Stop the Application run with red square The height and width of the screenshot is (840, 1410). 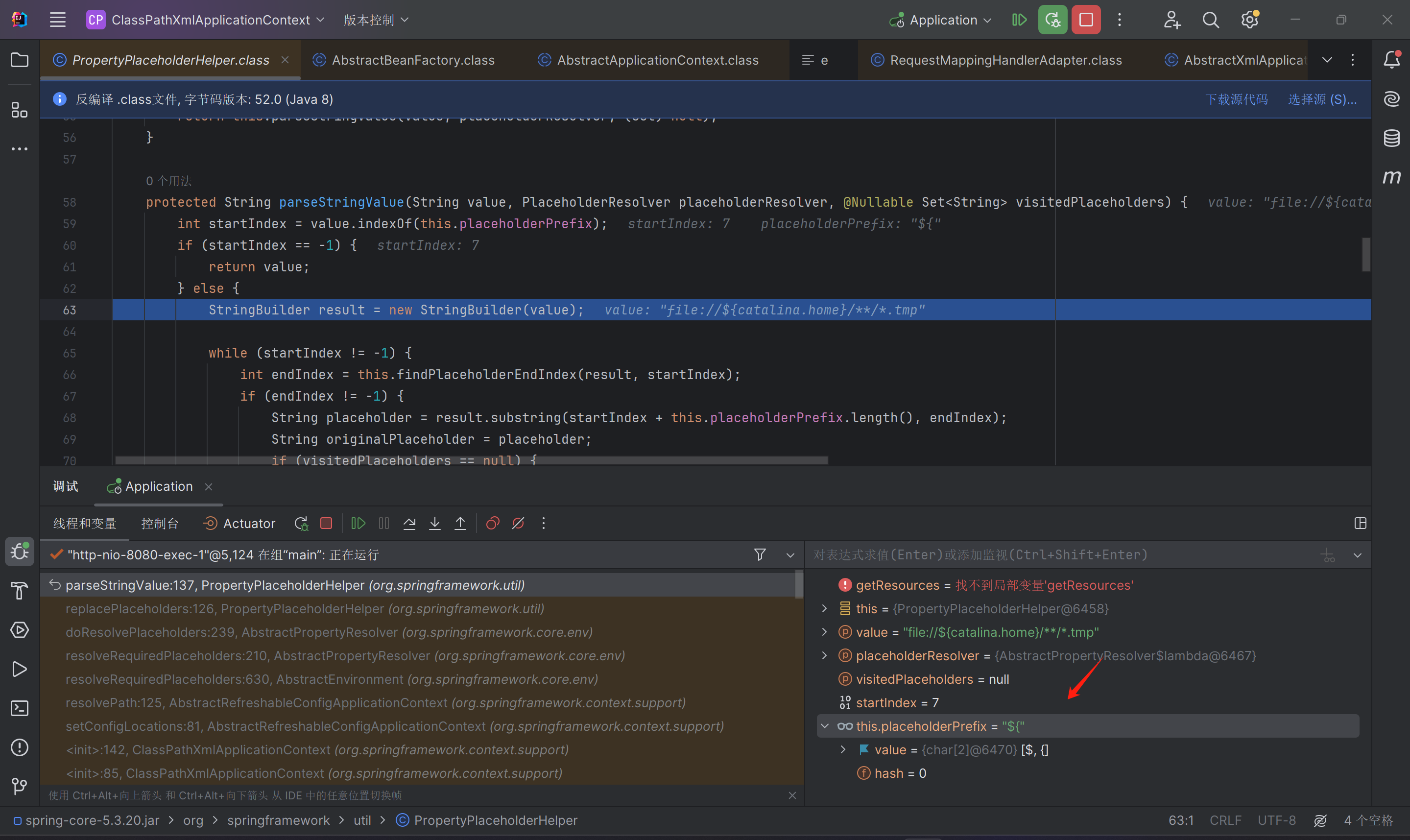point(1086,21)
